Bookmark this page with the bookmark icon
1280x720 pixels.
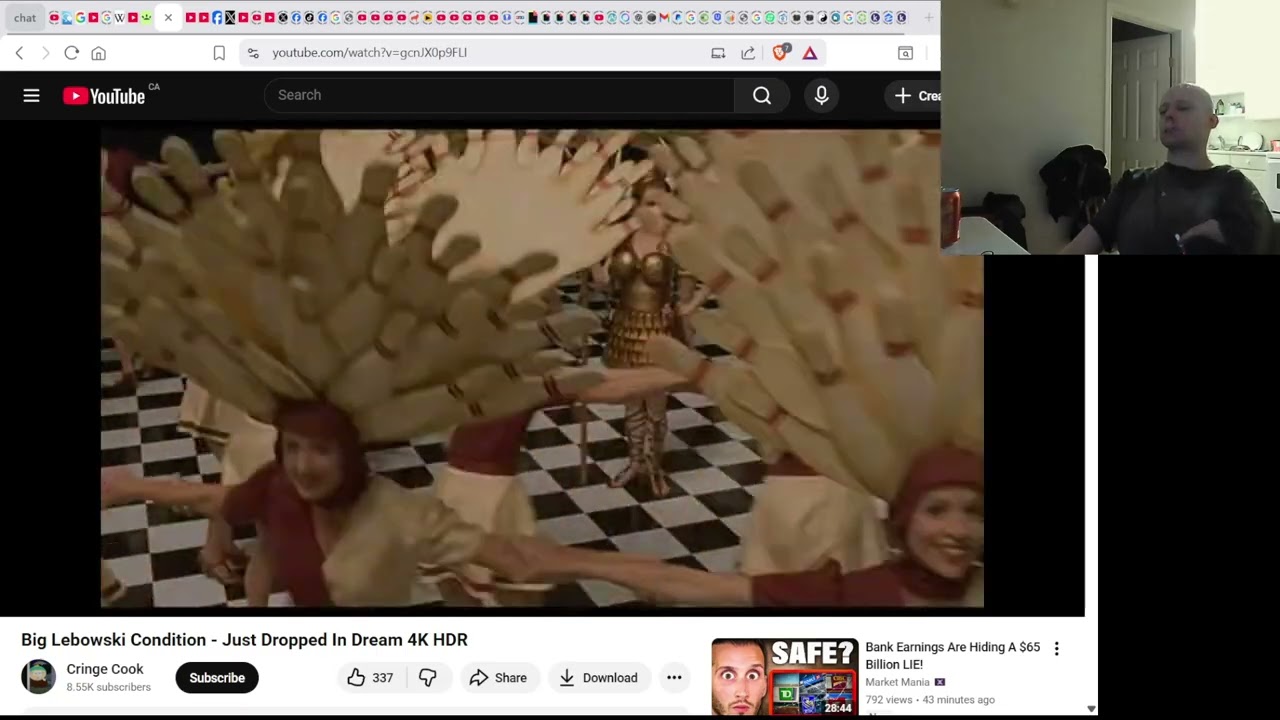(x=219, y=53)
